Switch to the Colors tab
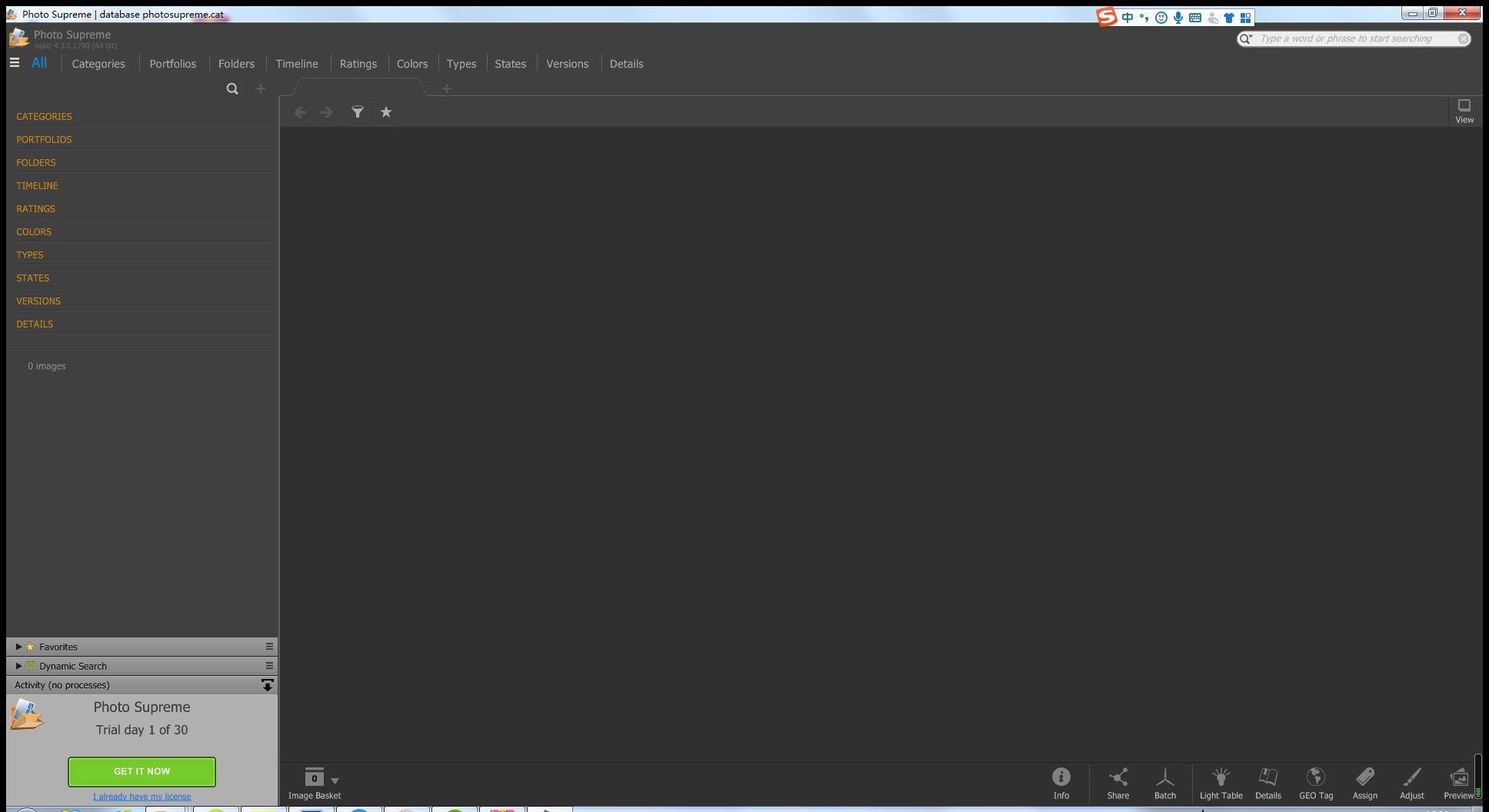Image resolution: width=1489 pixels, height=812 pixels. pos(412,64)
